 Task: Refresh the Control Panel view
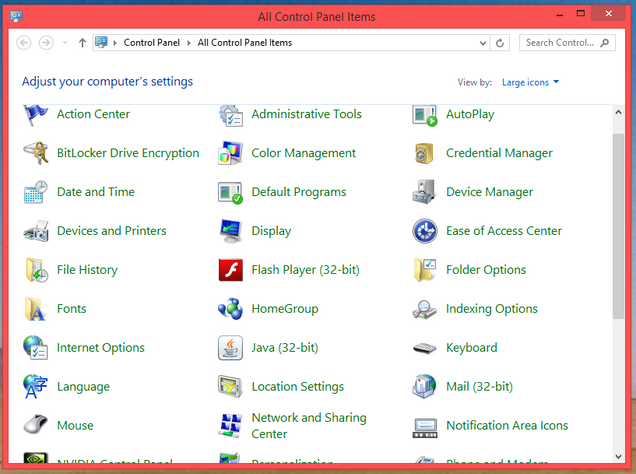[x=500, y=43]
